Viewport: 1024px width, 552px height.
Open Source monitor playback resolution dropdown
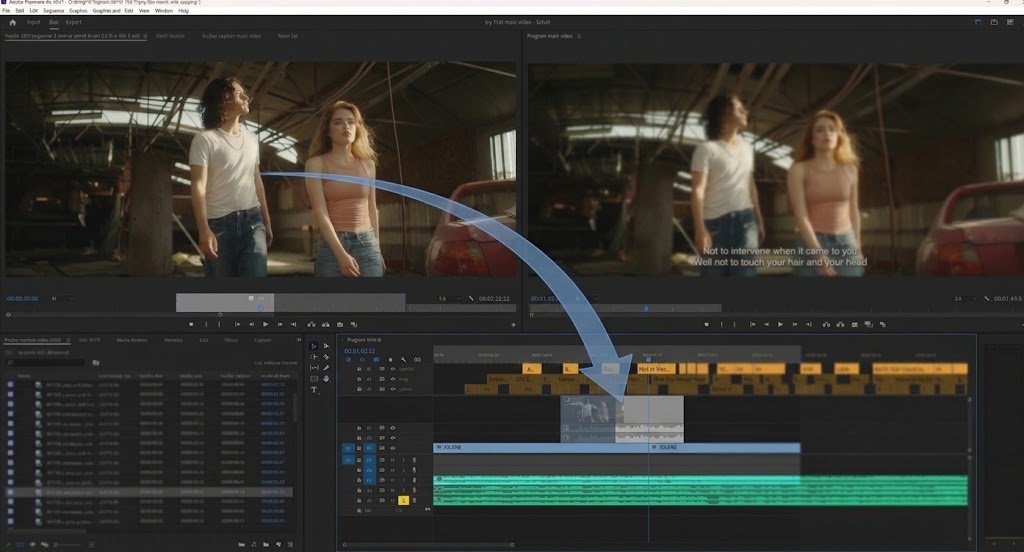[449, 299]
